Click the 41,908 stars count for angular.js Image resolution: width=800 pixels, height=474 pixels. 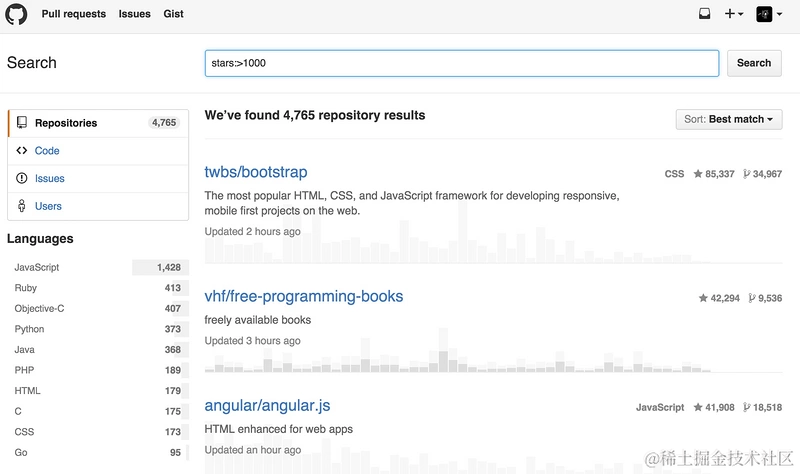point(714,408)
